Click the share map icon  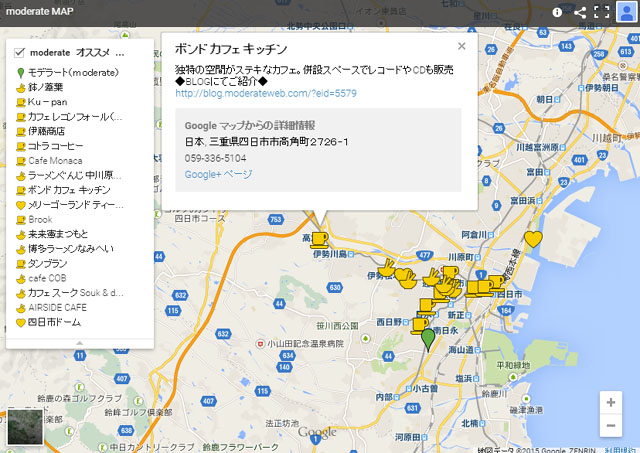pos(580,12)
